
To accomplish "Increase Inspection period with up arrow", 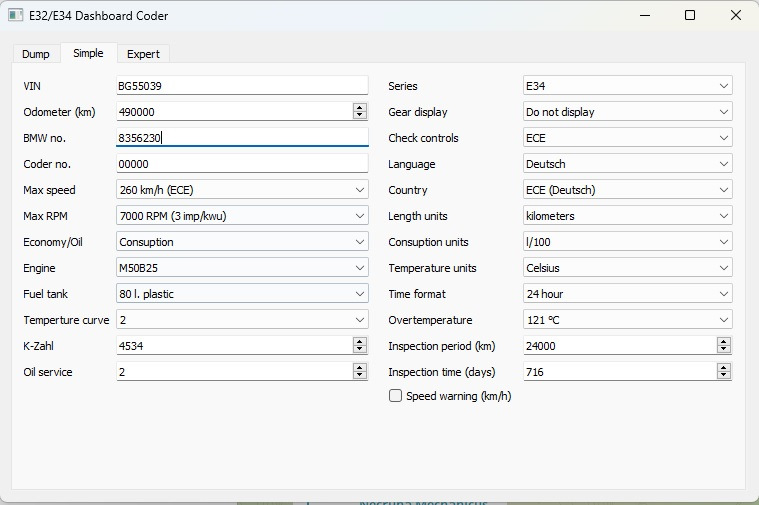I will pyautogui.click(x=724, y=342).
